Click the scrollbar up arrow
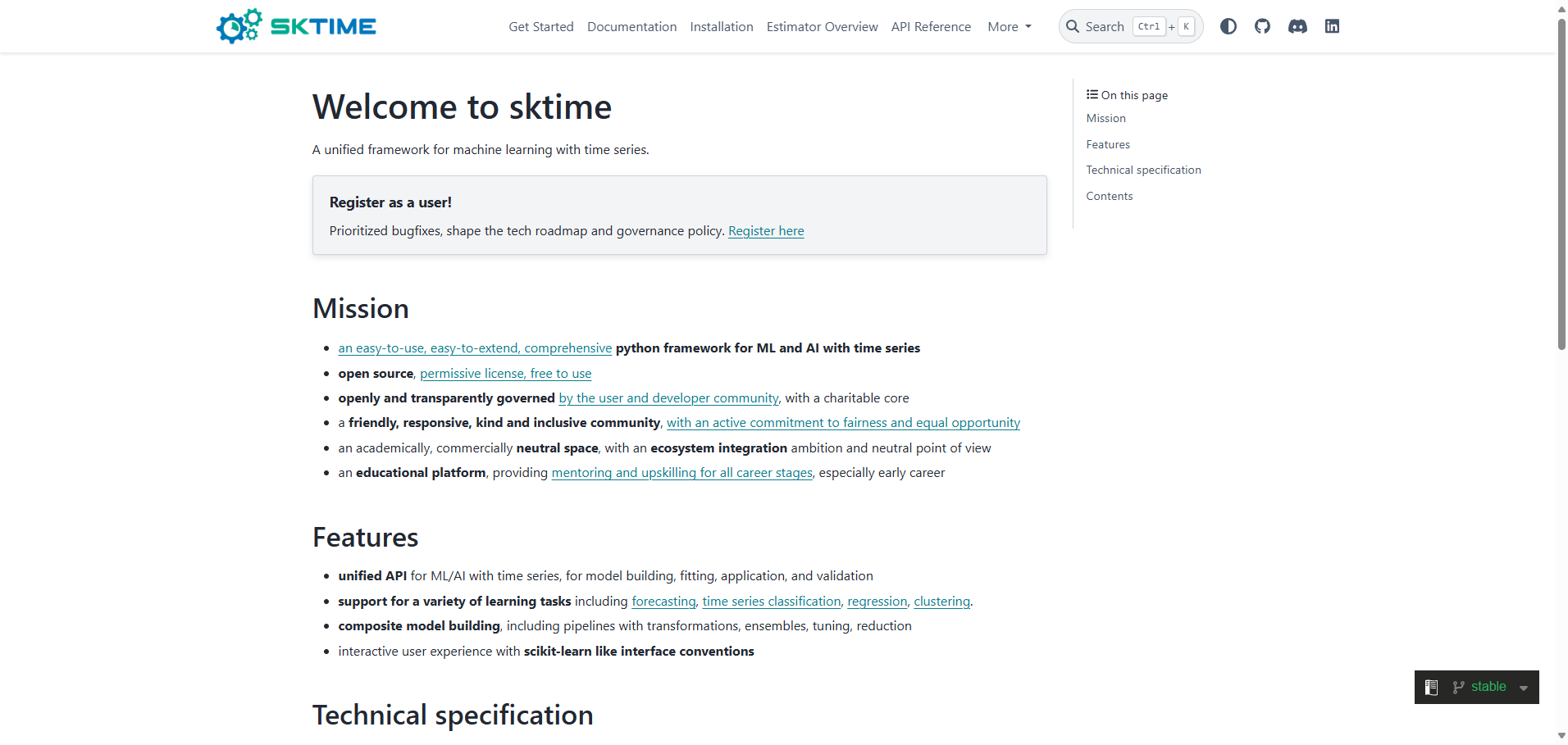1568x745 pixels. pyautogui.click(x=1561, y=8)
